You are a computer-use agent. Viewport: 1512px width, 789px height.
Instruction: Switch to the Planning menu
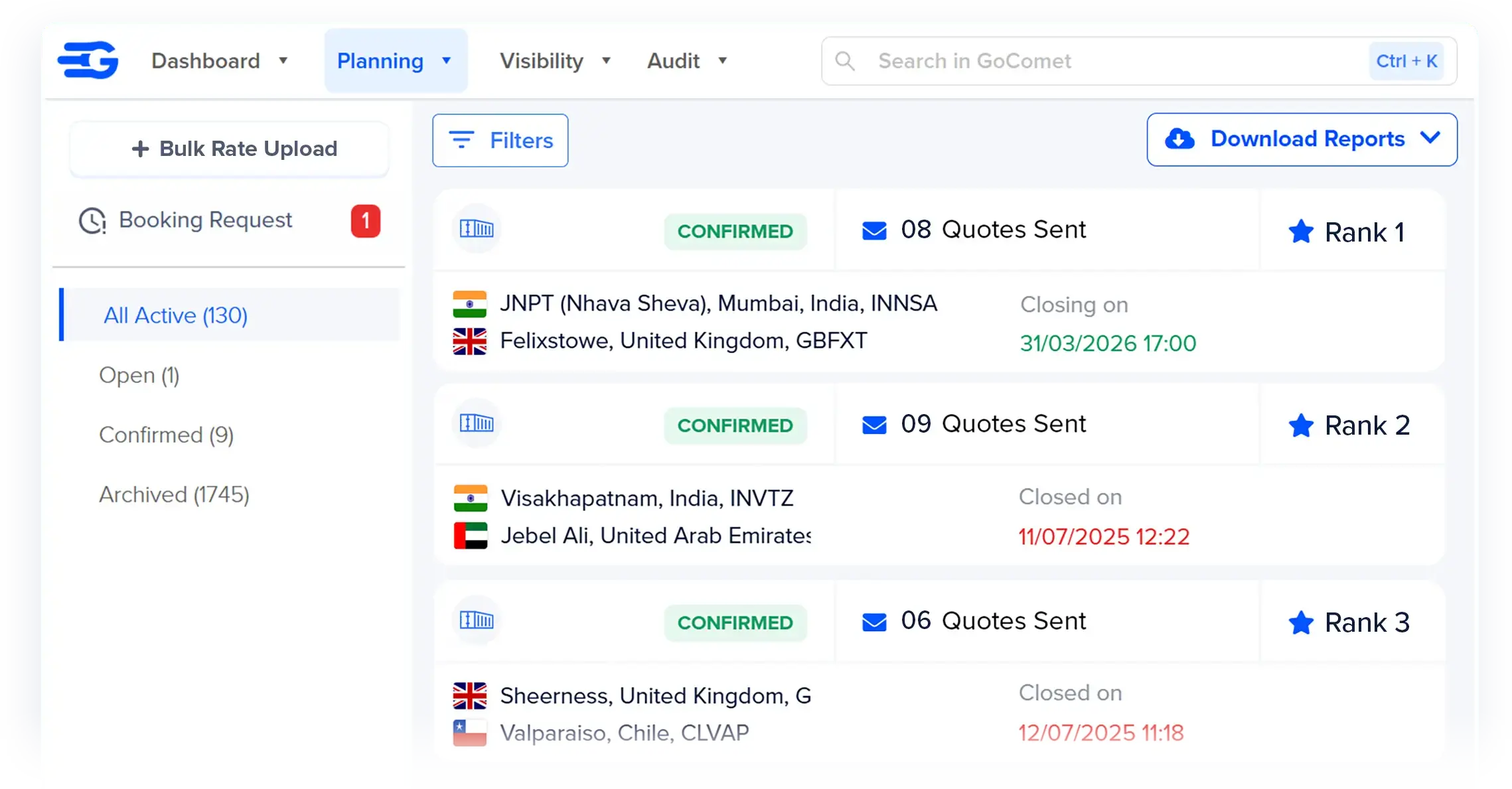[395, 60]
